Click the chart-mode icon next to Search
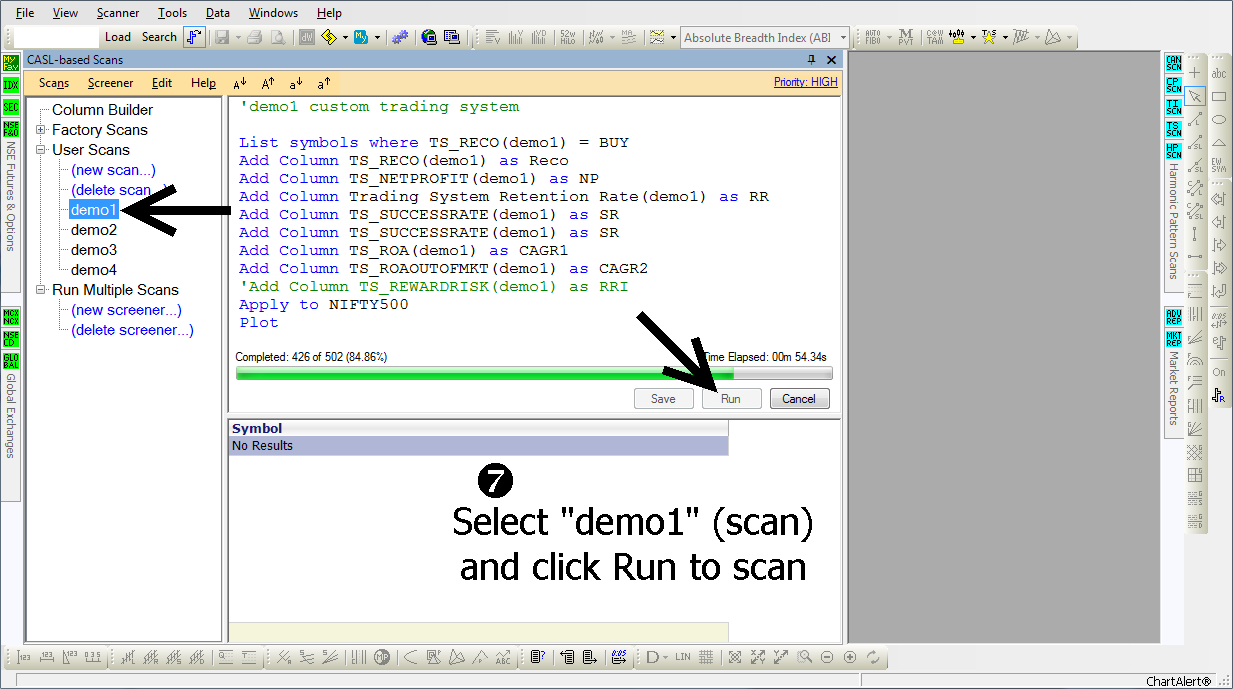Image resolution: width=1233 pixels, height=689 pixels. 194,37
